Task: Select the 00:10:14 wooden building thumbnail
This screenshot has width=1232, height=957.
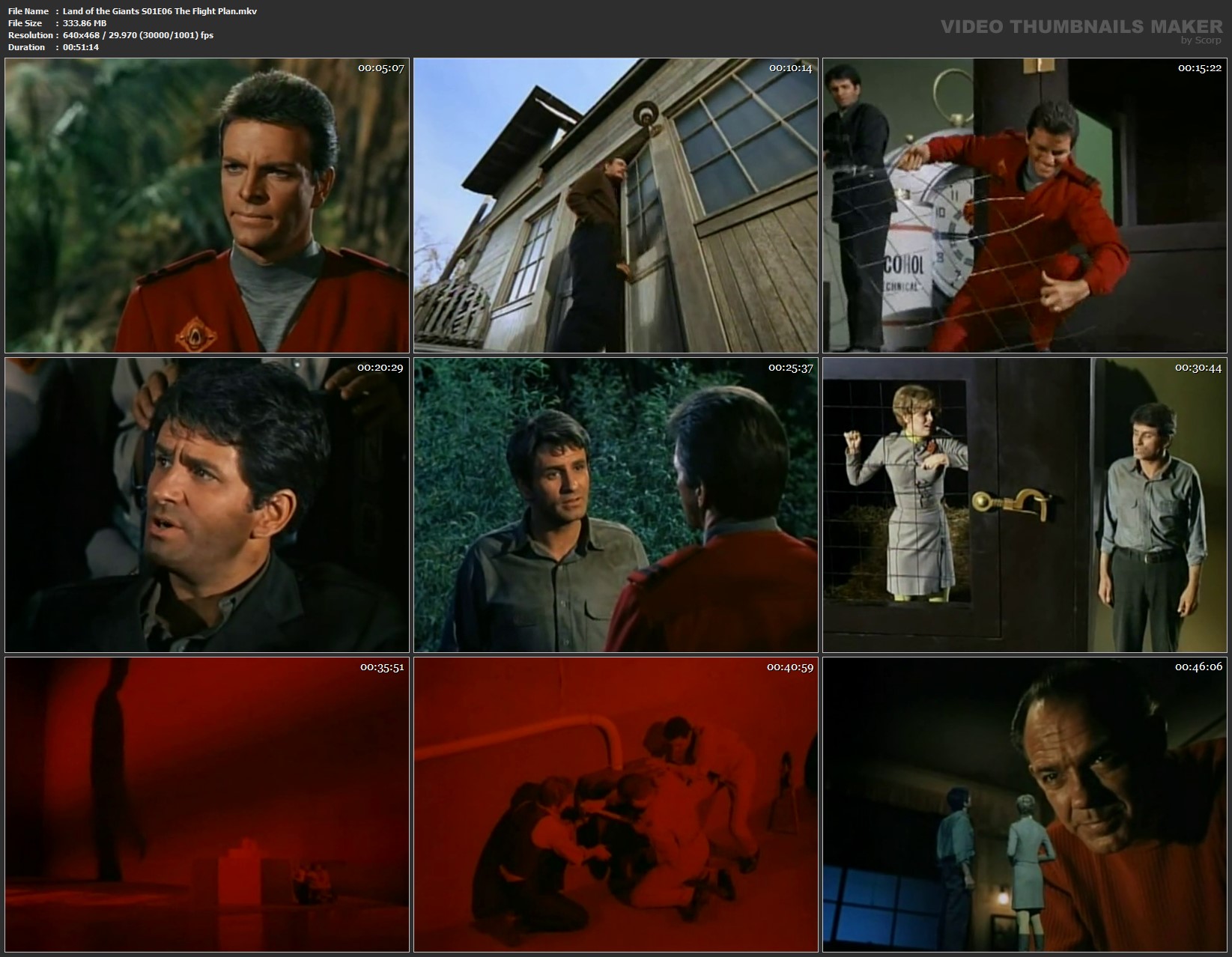Action: tap(616, 205)
